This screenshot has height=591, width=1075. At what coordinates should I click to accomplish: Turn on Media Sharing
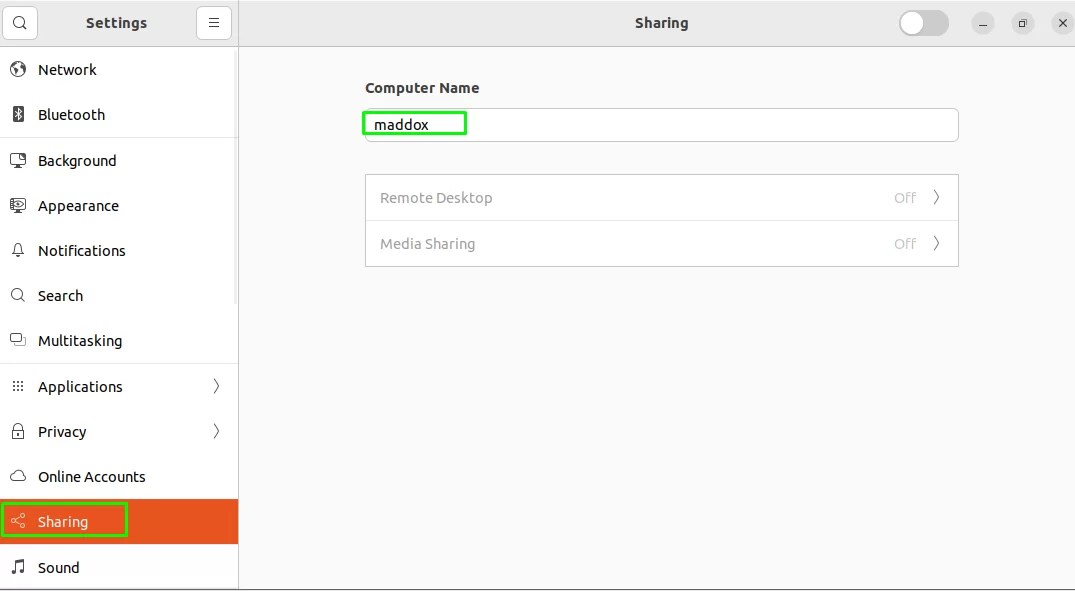point(660,243)
